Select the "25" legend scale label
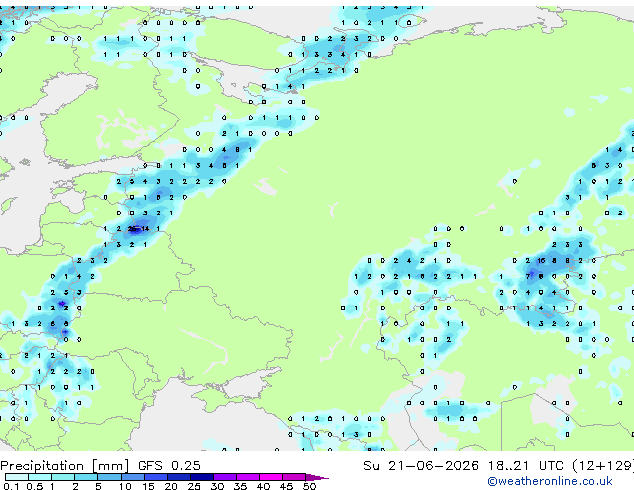This screenshot has height=490, width=634. tap(194, 486)
